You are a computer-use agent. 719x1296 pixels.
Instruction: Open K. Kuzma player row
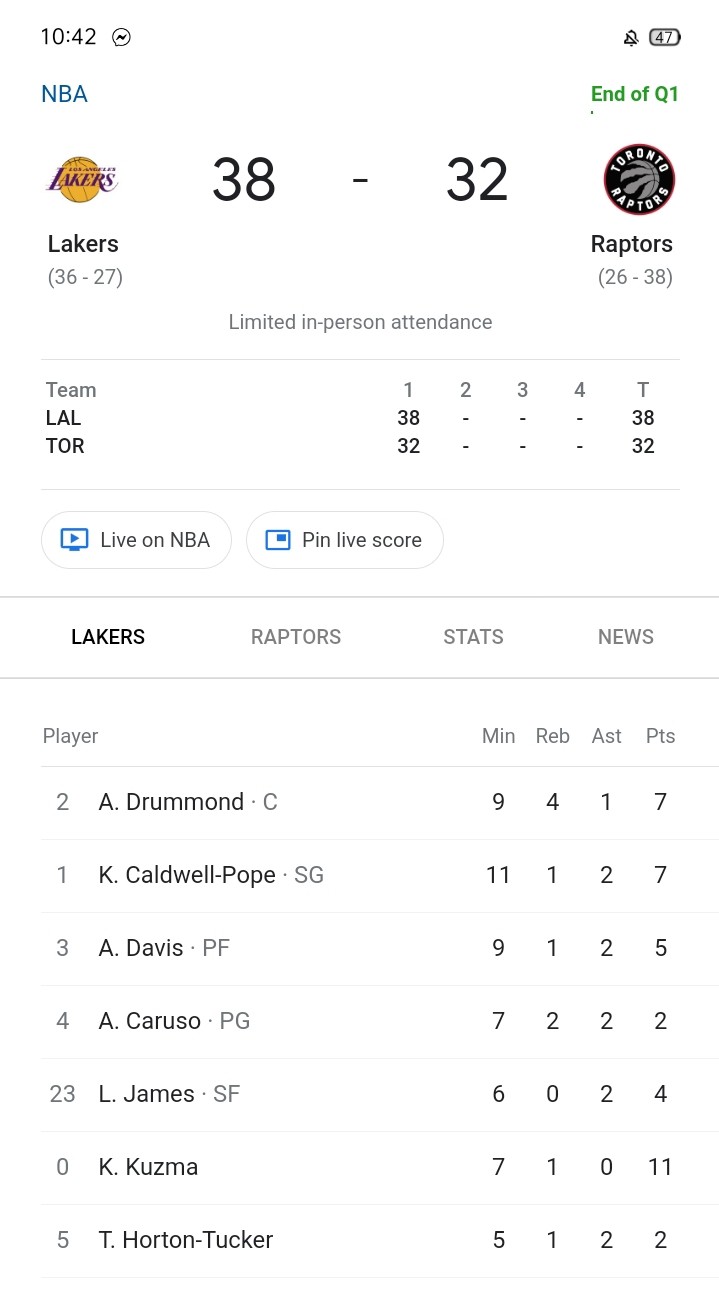coord(380,1168)
